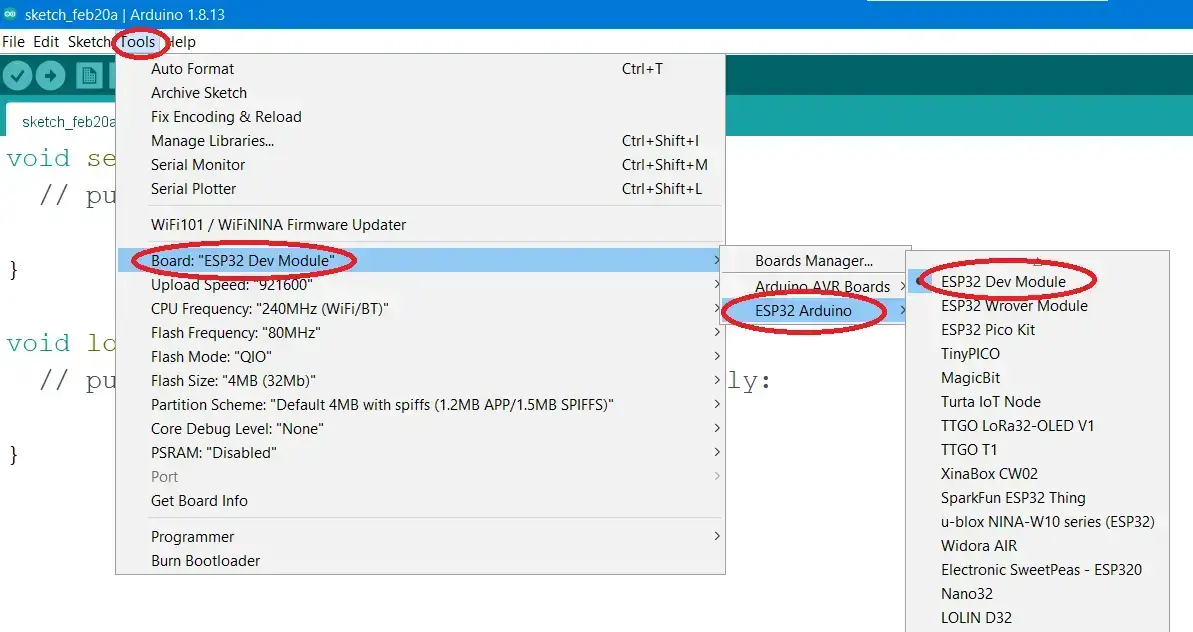Pick TTGO LoRa32-OLED V1 board
Viewport: 1193px width, 632px height.
click(x=1017, y=426)
